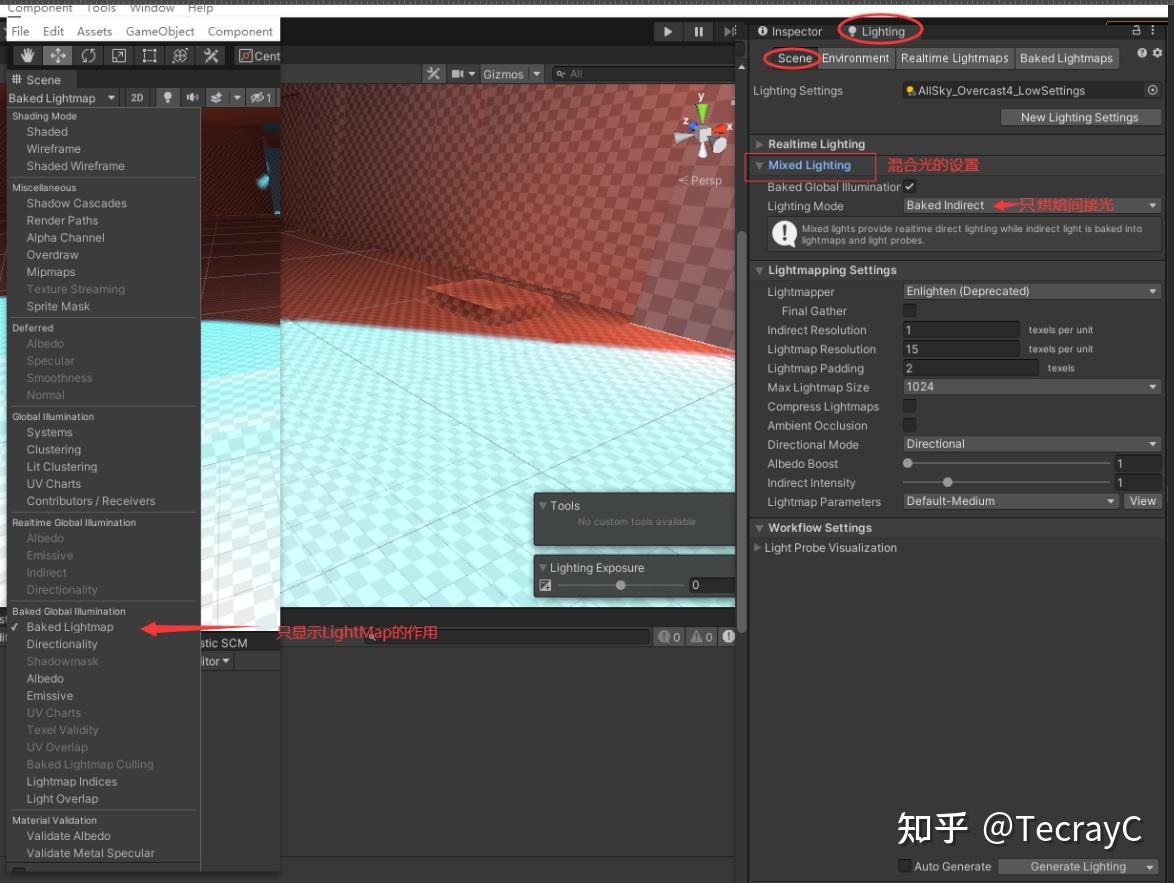The height and width of the screenshot is (883, 1174).
Task: Switch to the Environment tab
Action: [855, 58]
